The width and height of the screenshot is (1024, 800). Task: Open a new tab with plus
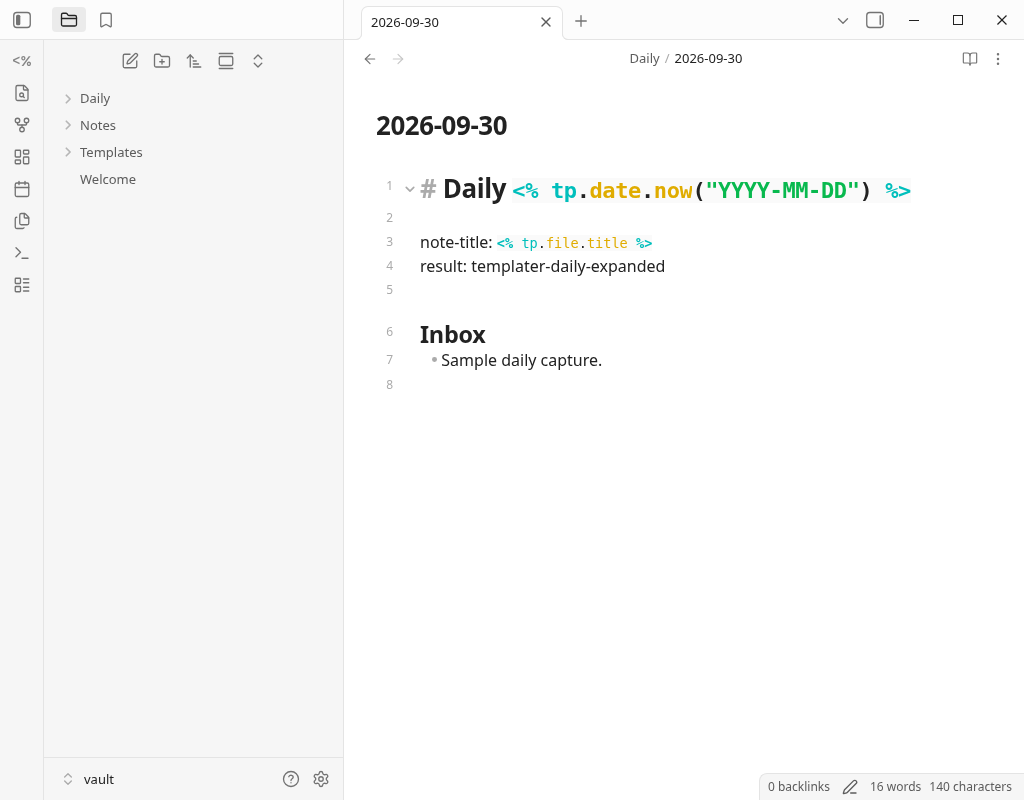(x=581, y=22)
